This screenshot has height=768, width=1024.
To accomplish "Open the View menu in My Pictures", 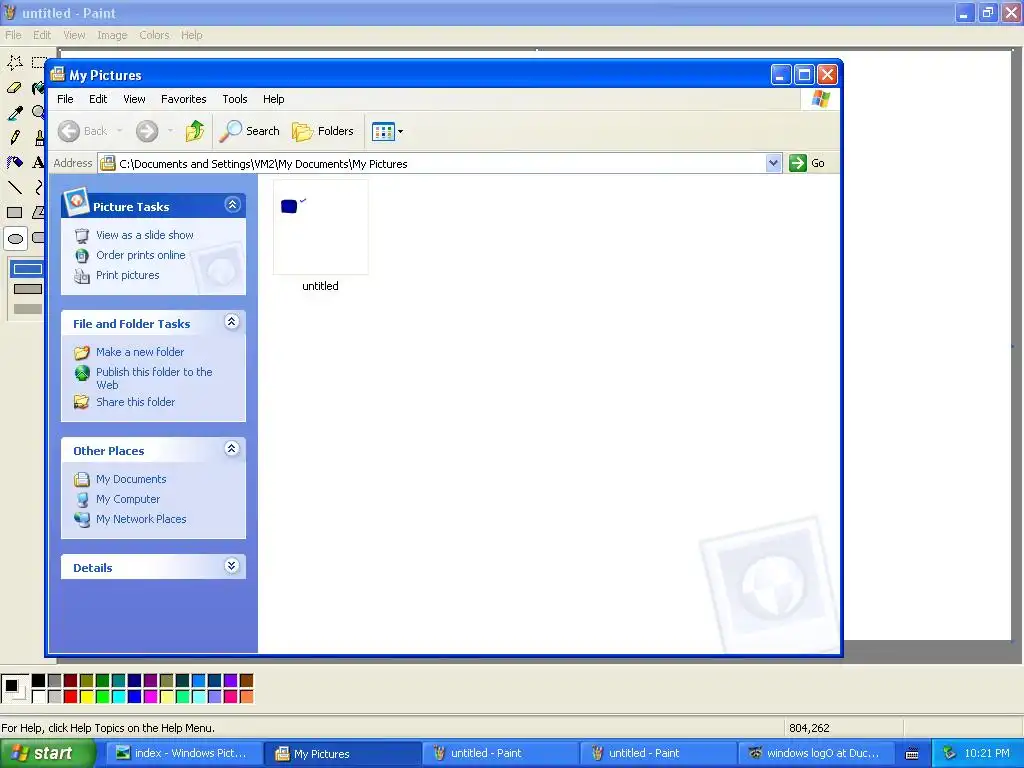I will tap(135, 99).
